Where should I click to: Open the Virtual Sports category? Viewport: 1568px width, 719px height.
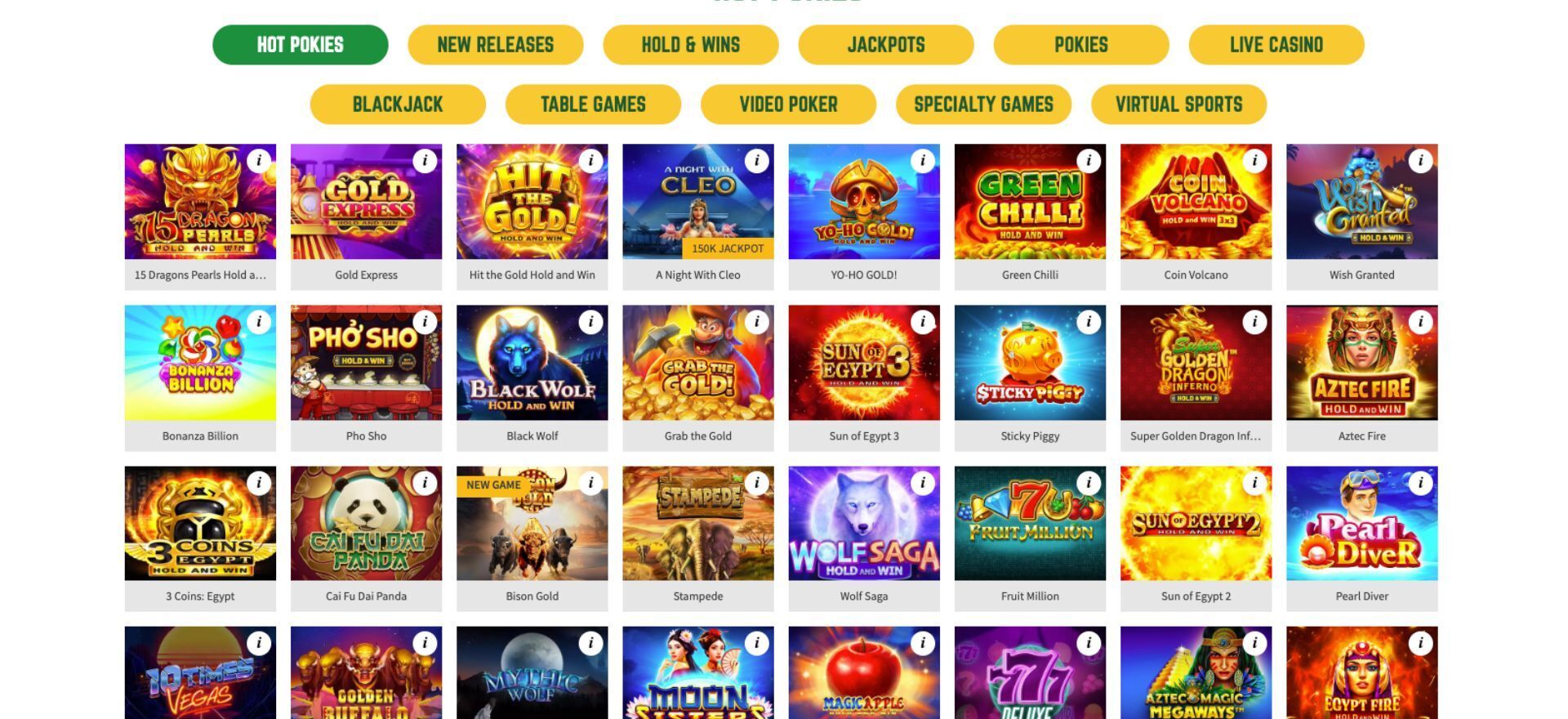point(1178,105)
